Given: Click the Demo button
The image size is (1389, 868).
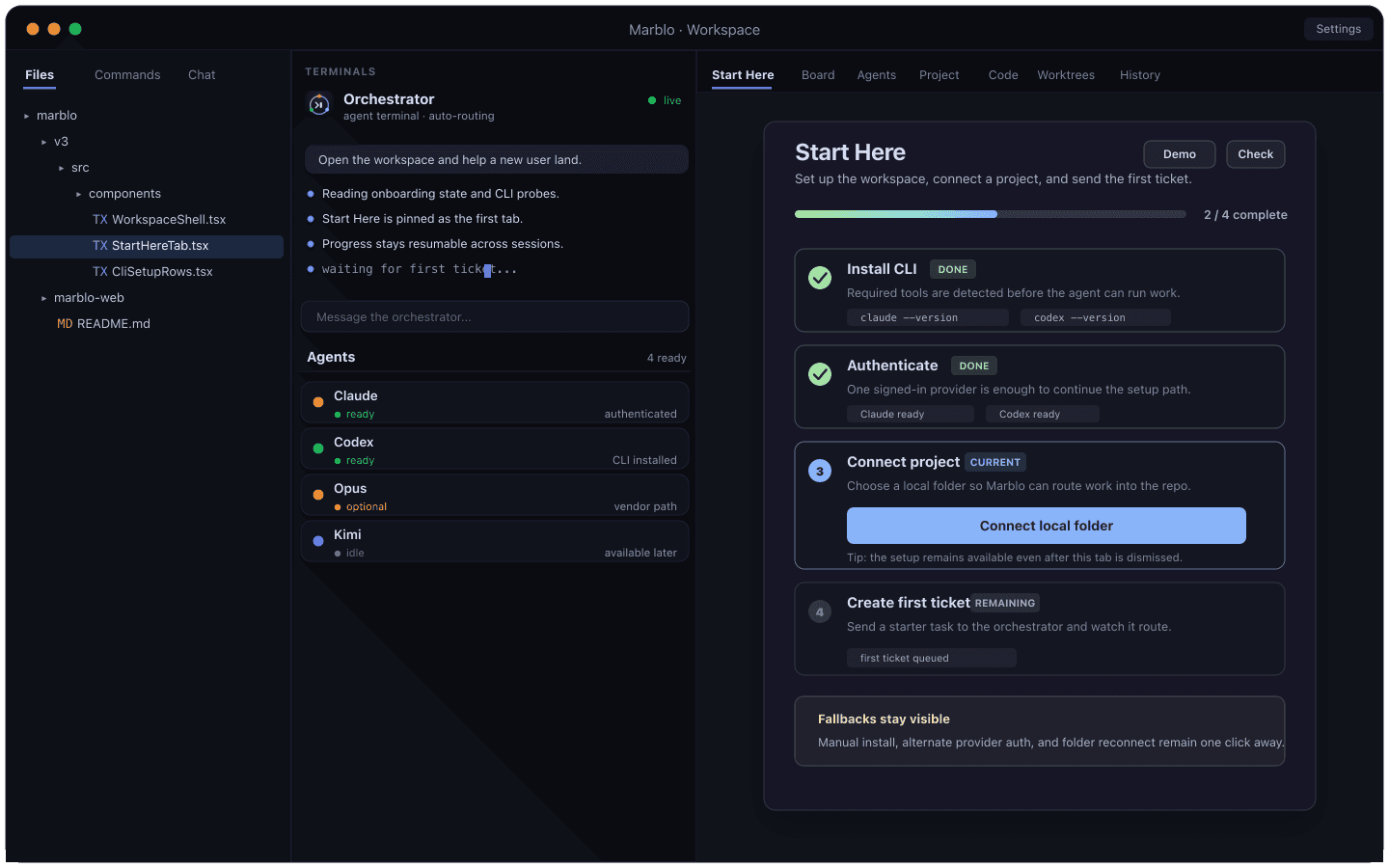Looking at the screenshot, I should 1180,154.
